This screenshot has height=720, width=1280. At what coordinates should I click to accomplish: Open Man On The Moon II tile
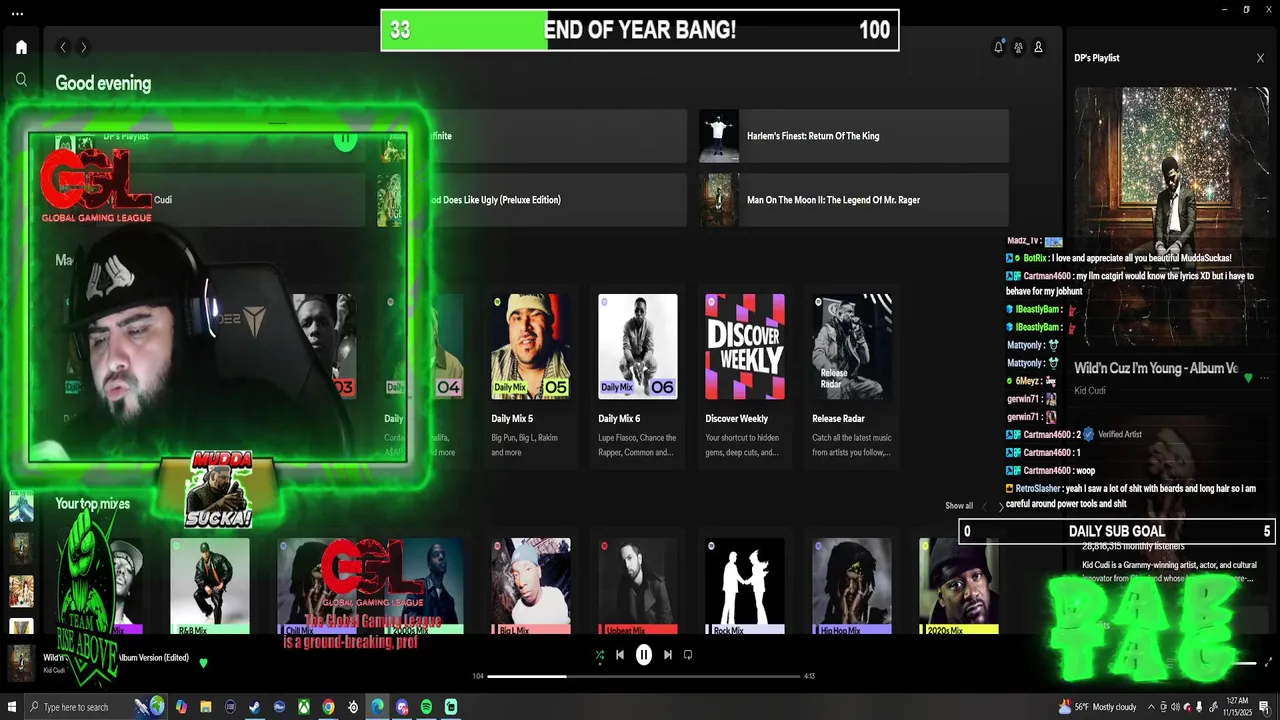(x=854, y=200)
